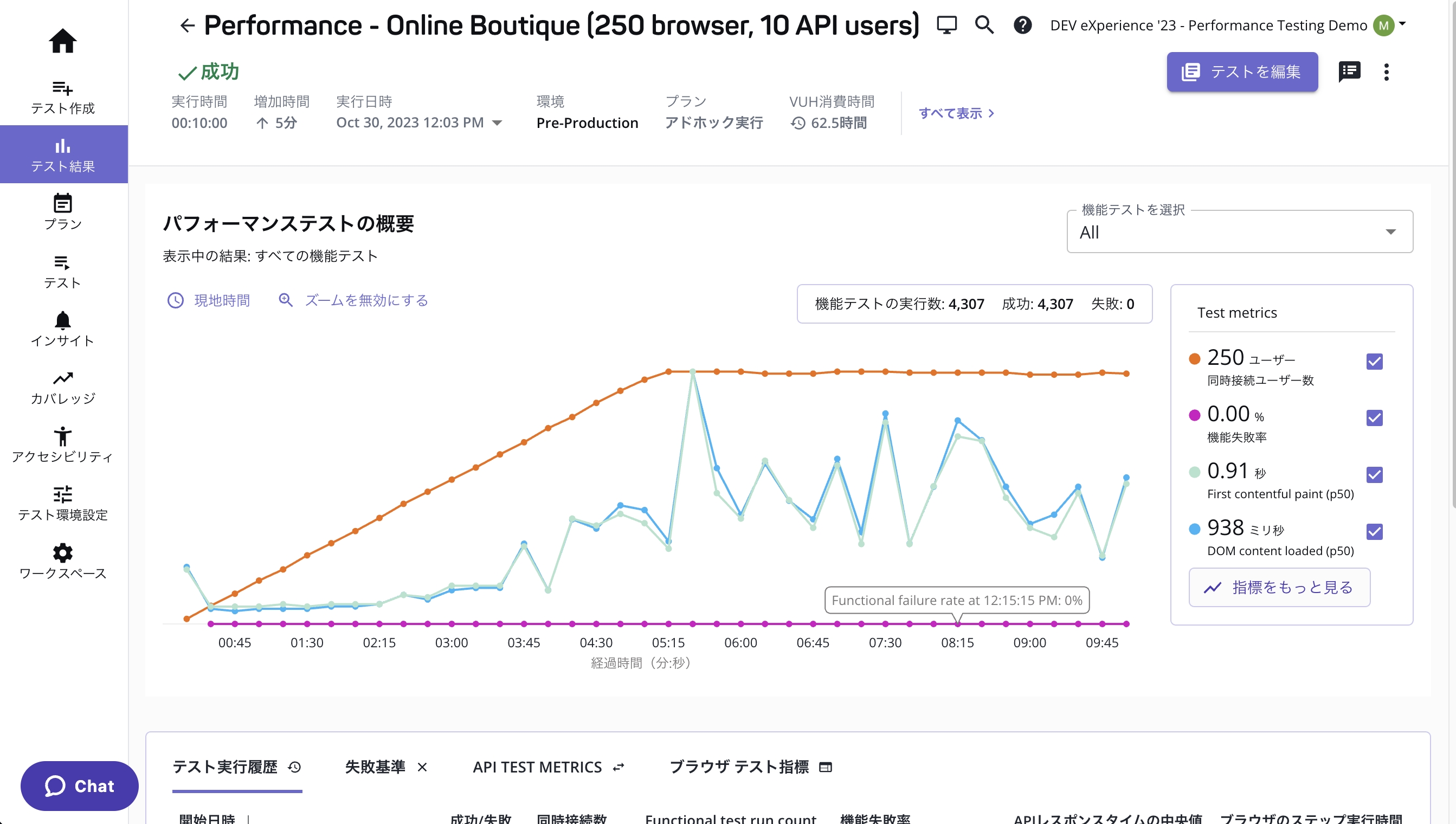This screenshot has height=824, width=1456.
Task: Click the help question mark icon
Action: click(x=1022, y=25)
